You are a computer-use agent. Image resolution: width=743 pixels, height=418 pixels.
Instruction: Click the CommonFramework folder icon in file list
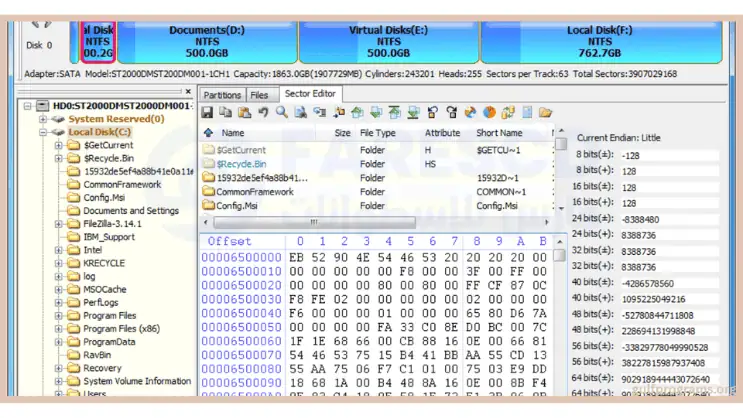(208, 191)
